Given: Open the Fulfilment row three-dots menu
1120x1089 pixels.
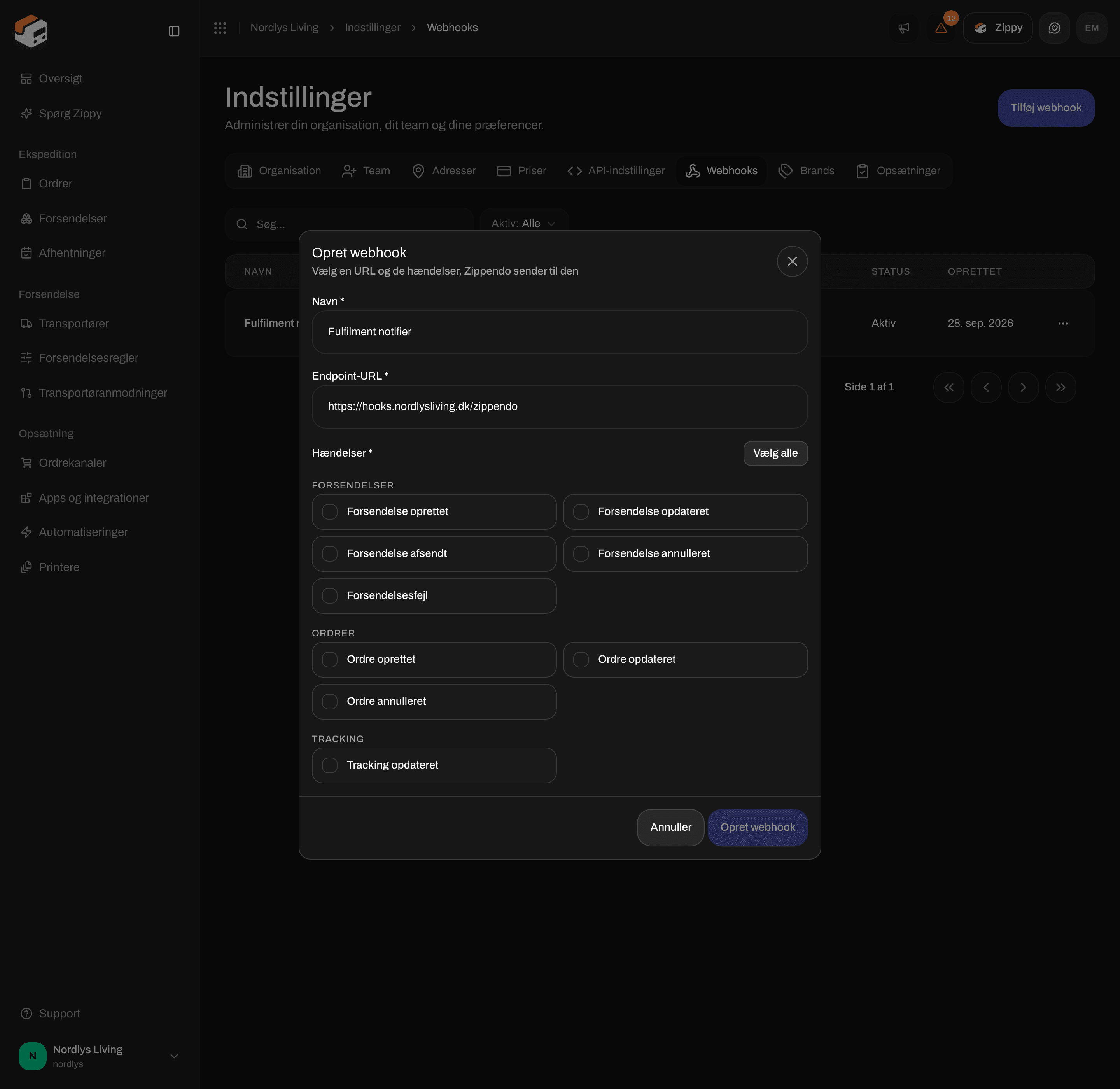Looking at the screenshot, I should (1063, 324).
